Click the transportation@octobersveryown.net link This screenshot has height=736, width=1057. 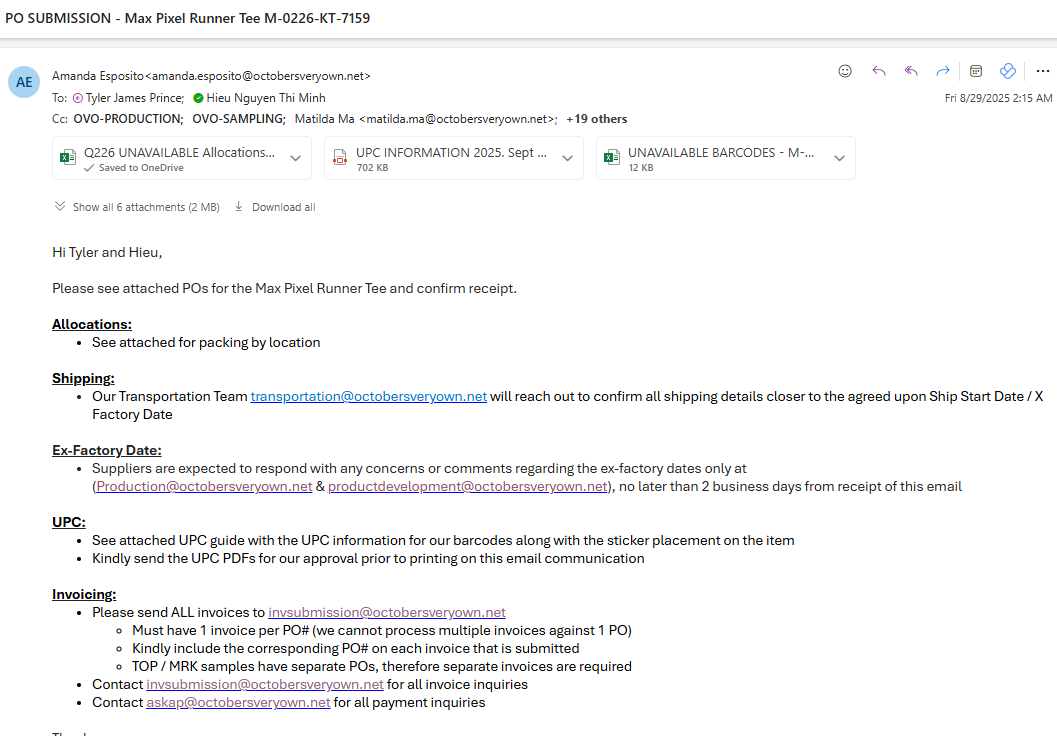coord(368,396)
